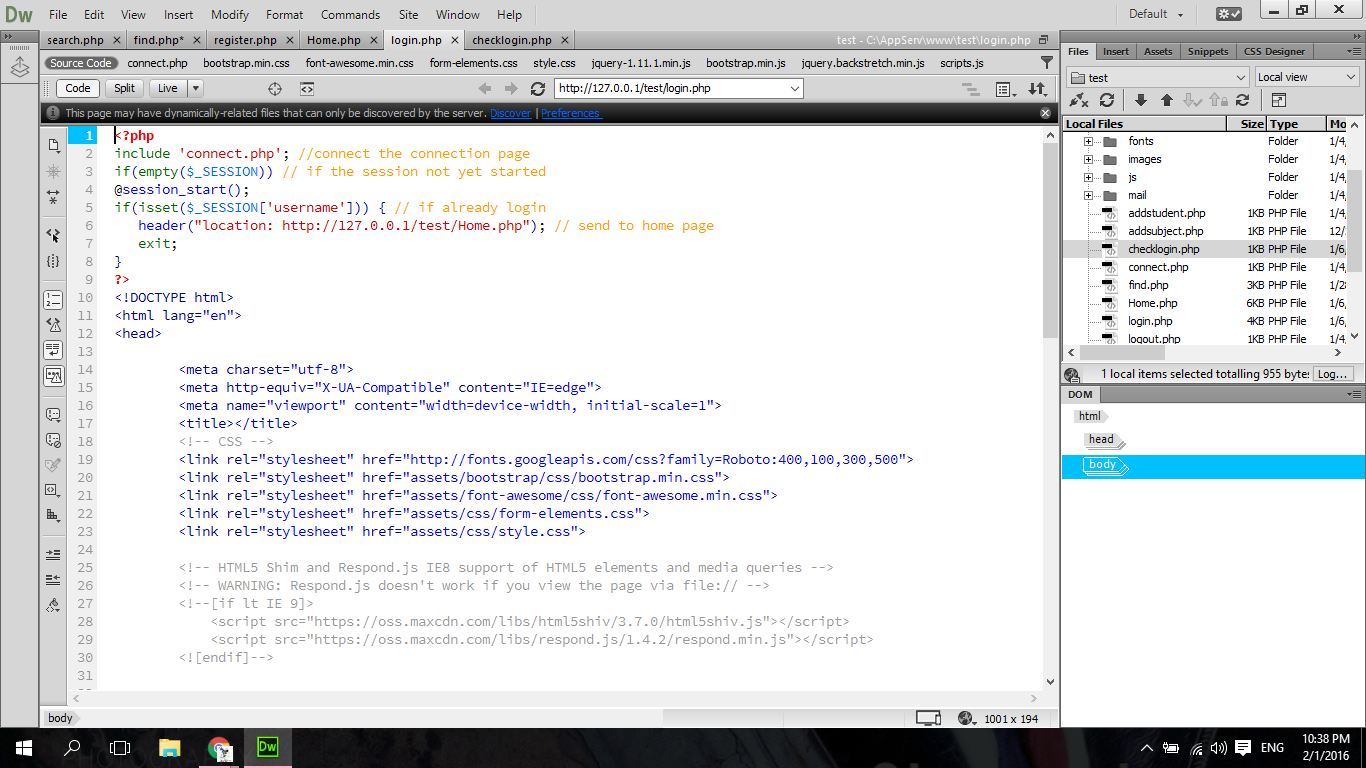Click the FTP log globe icon
Screen dimensions: 1366x768
[x=1072, y=374]
